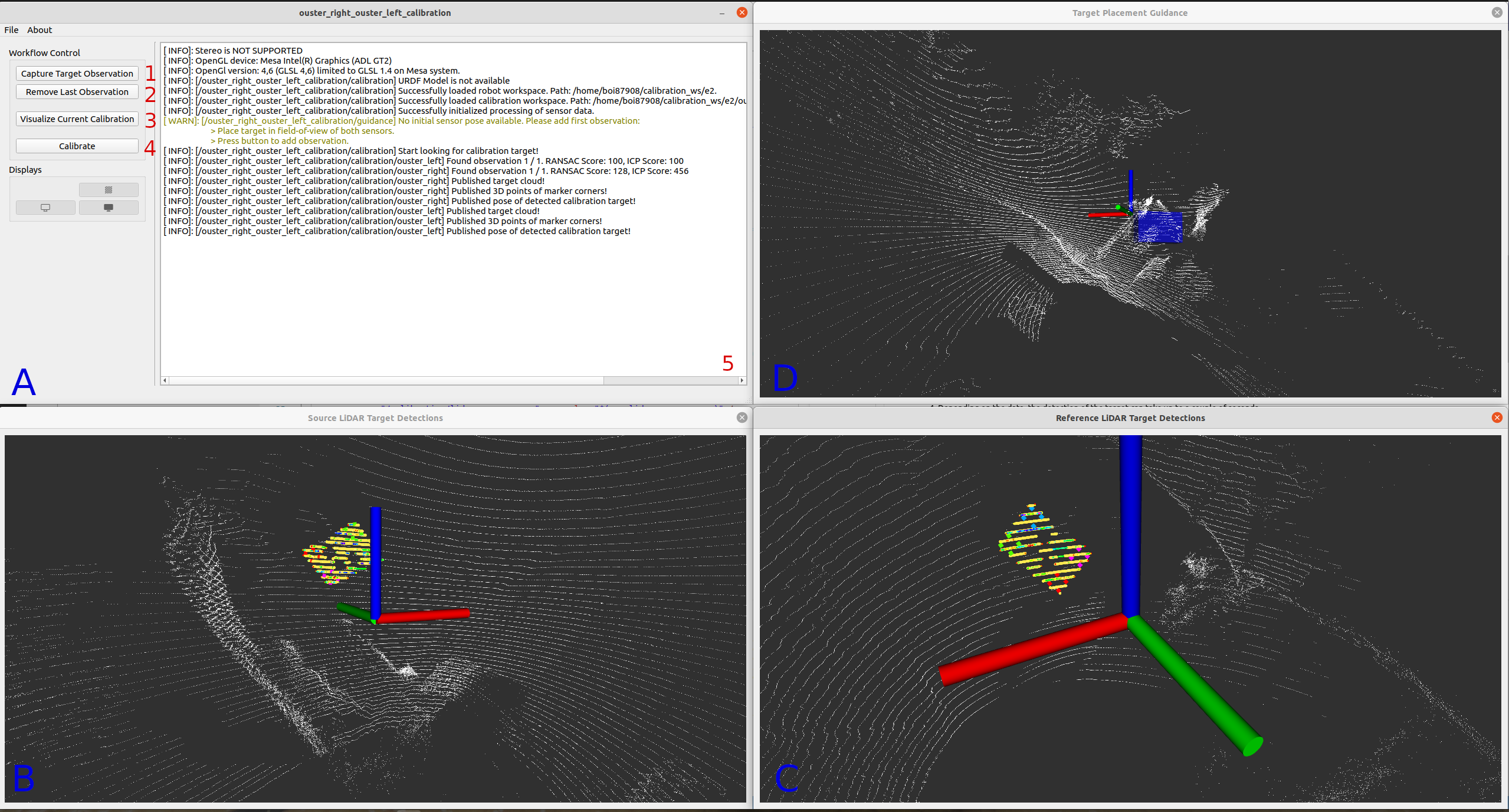Click 'OpenGl version: 4,6' log line
Image resolution: width=1509 pixels, height=812 pixels.
(x=311, y=71)
